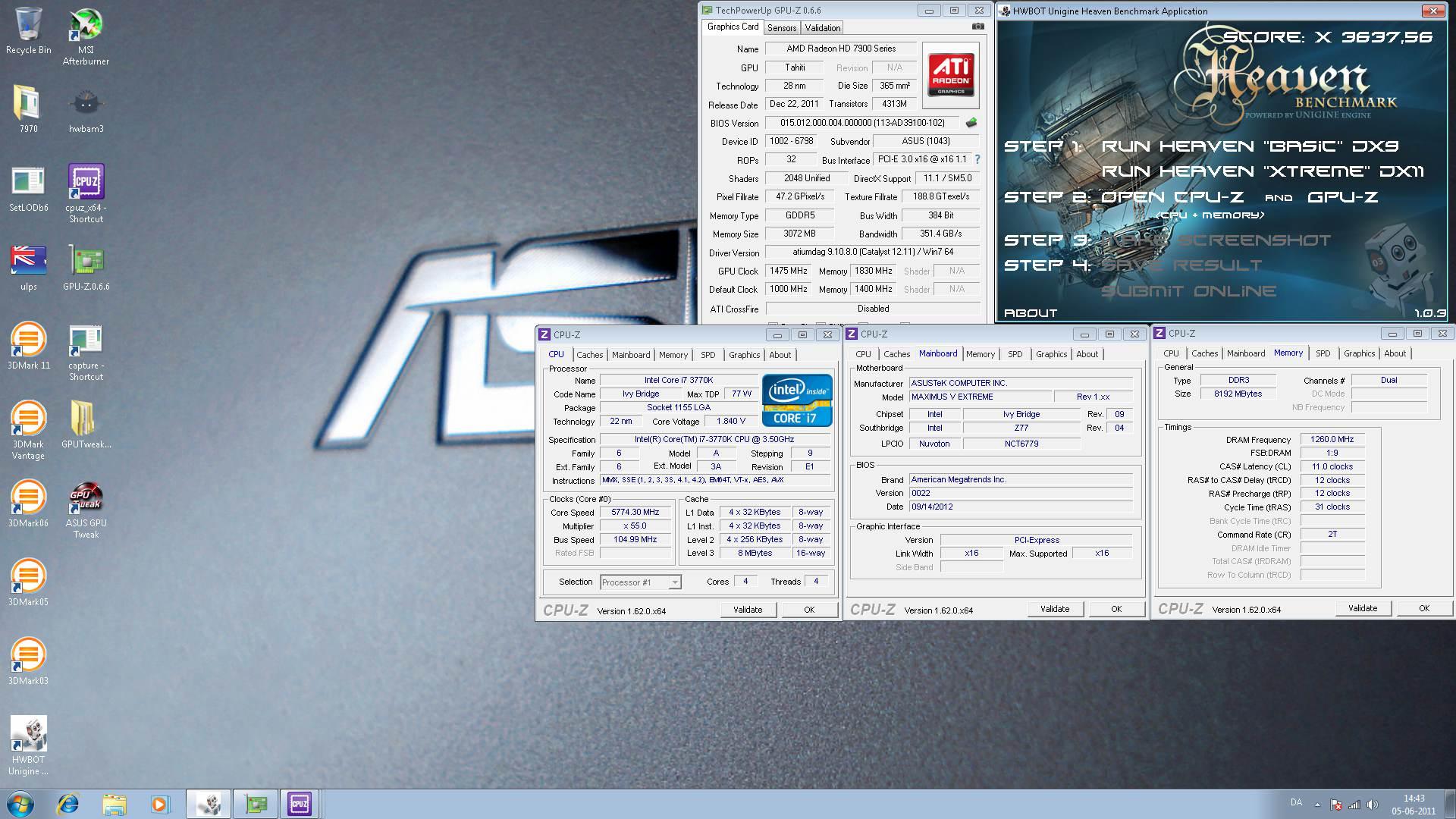
Task: Open Caches tab in the CPU-Z processor window
Action: pyautogui.click(x=589, y=354)
